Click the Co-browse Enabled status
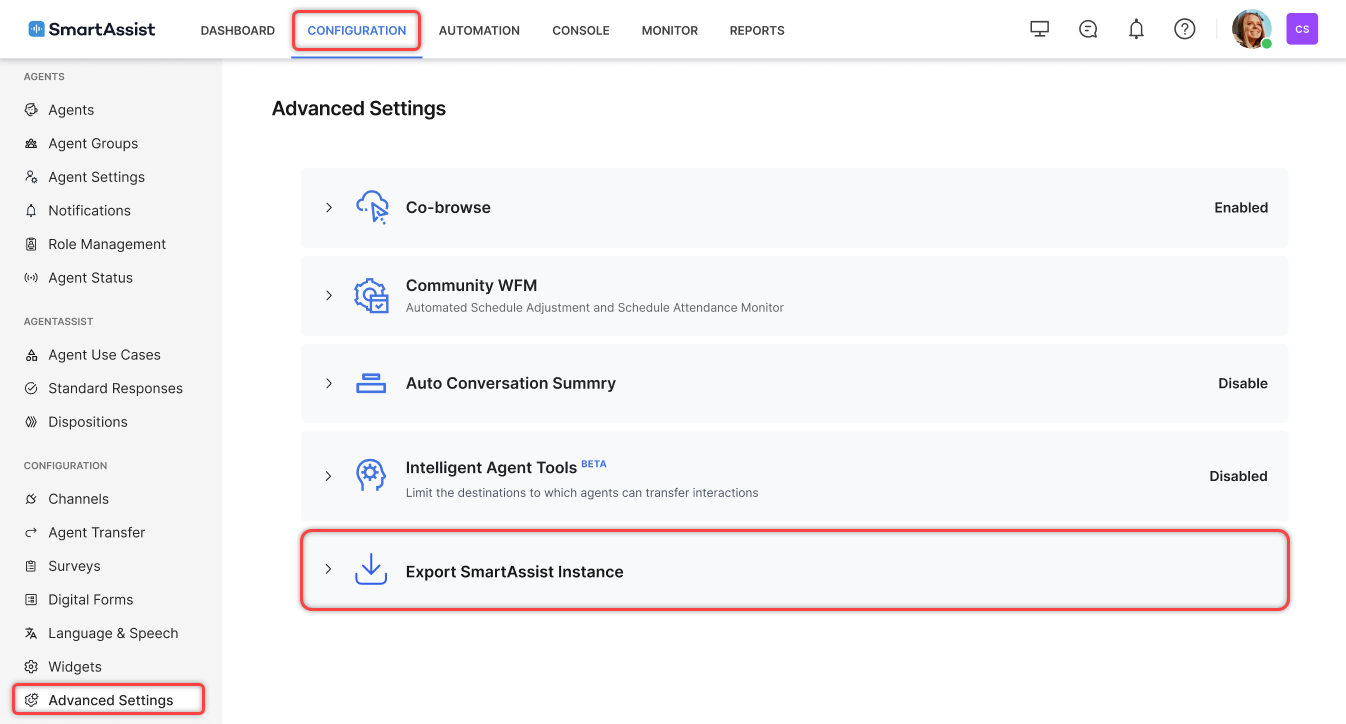 [1241, 208]
